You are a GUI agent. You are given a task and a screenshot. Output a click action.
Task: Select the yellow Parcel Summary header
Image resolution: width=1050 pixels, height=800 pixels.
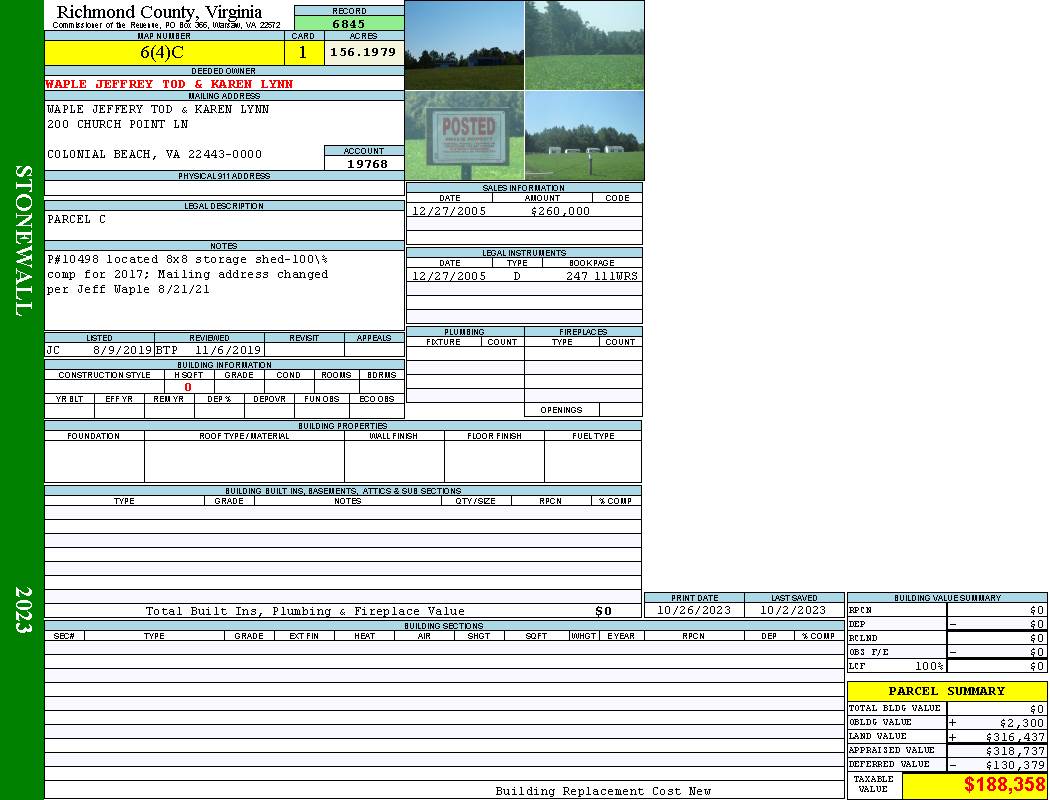946,691
